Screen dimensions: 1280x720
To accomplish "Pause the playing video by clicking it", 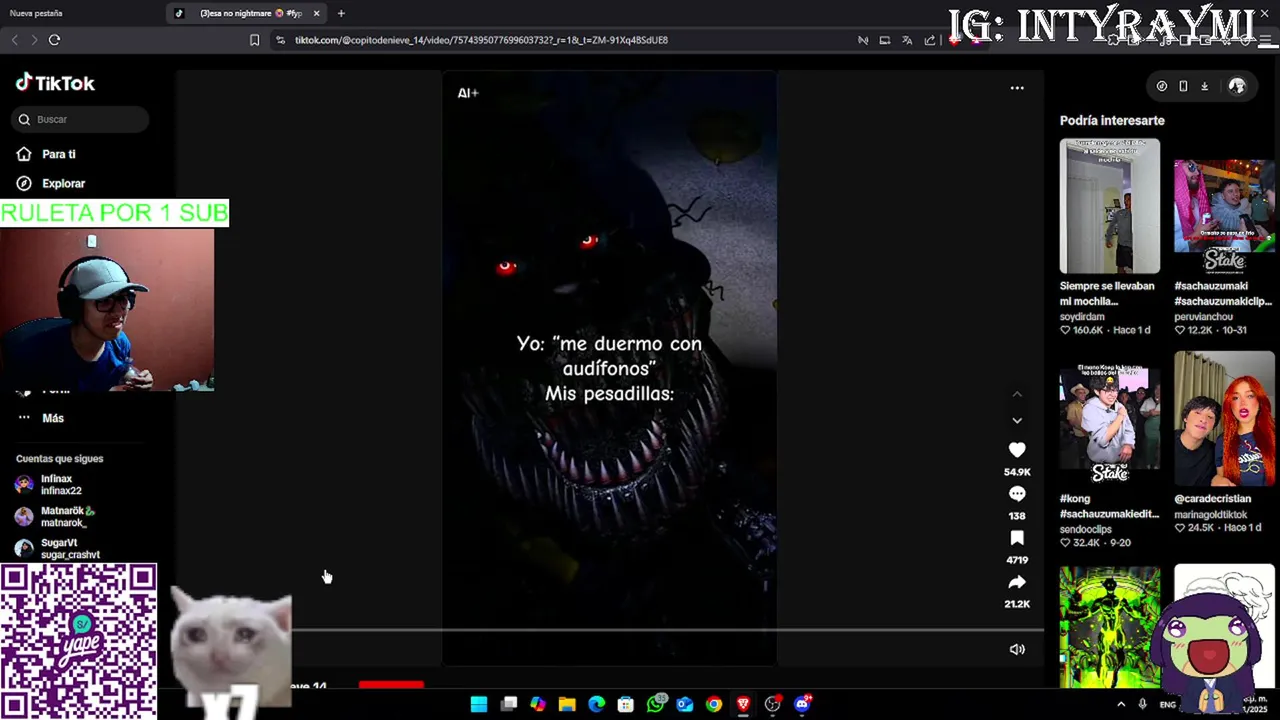I will tap(610, 368).
